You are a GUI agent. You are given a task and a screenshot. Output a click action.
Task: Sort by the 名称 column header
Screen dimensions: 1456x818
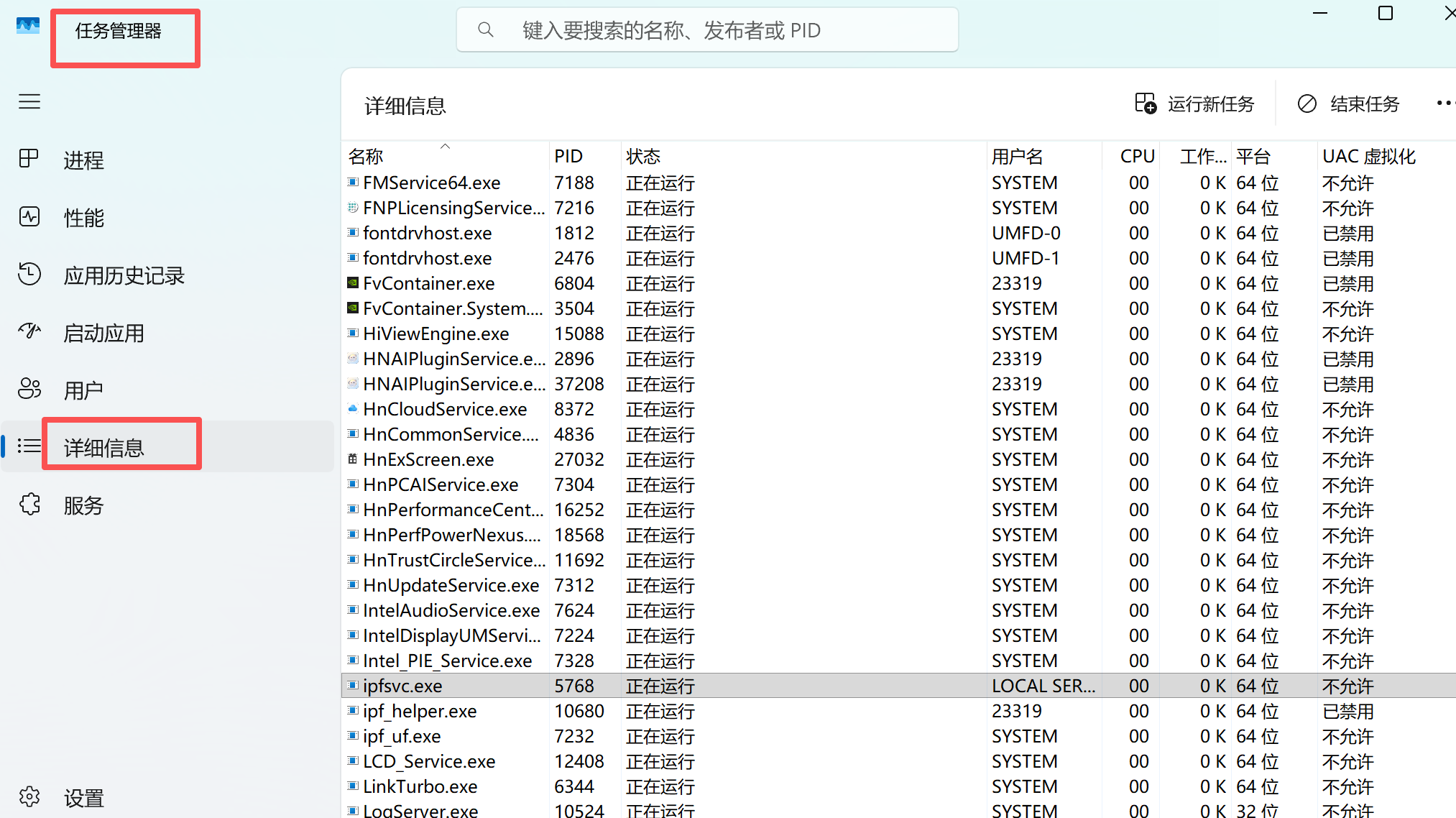click(367, 156)
